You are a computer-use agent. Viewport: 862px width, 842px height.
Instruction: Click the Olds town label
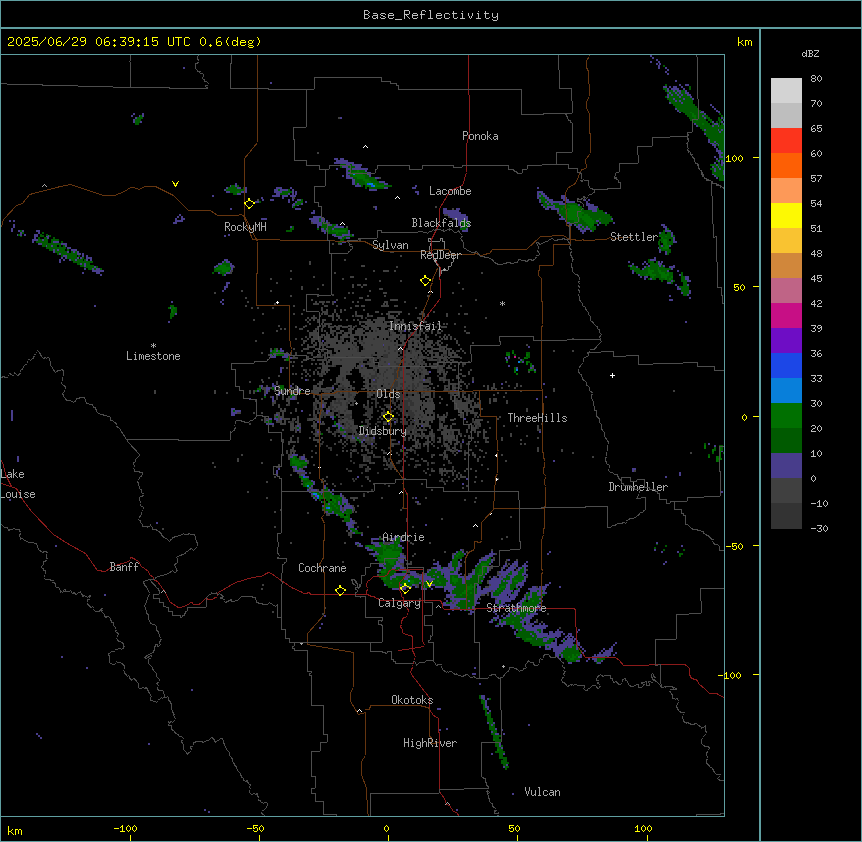pos(388,394)
